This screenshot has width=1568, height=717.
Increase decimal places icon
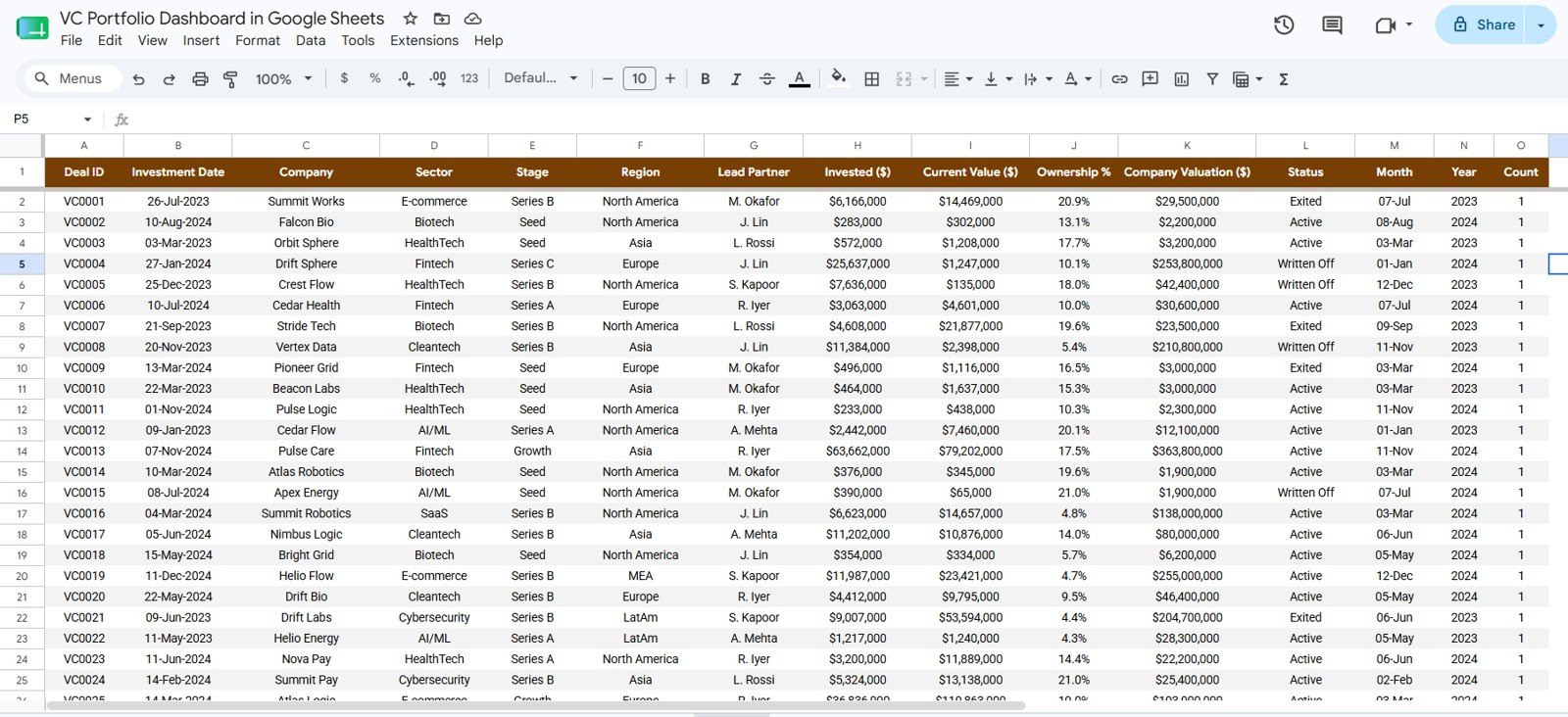click(438, 78)
